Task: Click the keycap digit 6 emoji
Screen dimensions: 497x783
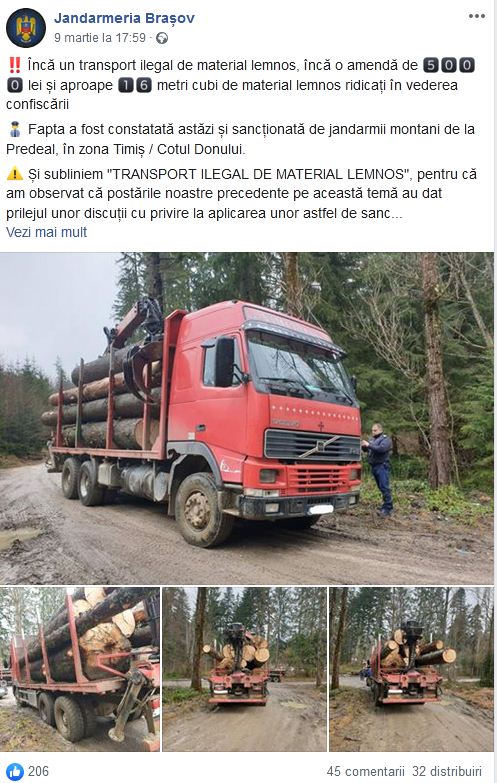Action: 144,85
